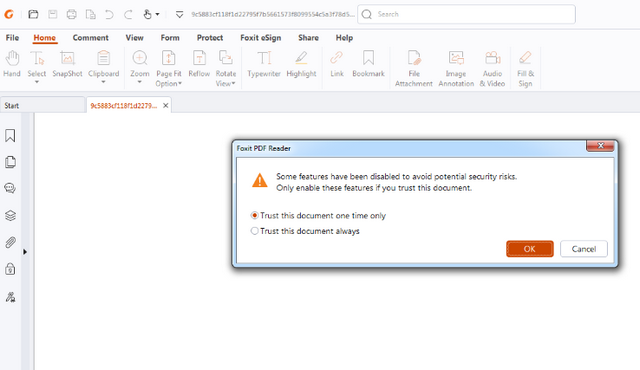640x370 pixels.
Task: Open the Help tab
Action: [x=344, y=38]
